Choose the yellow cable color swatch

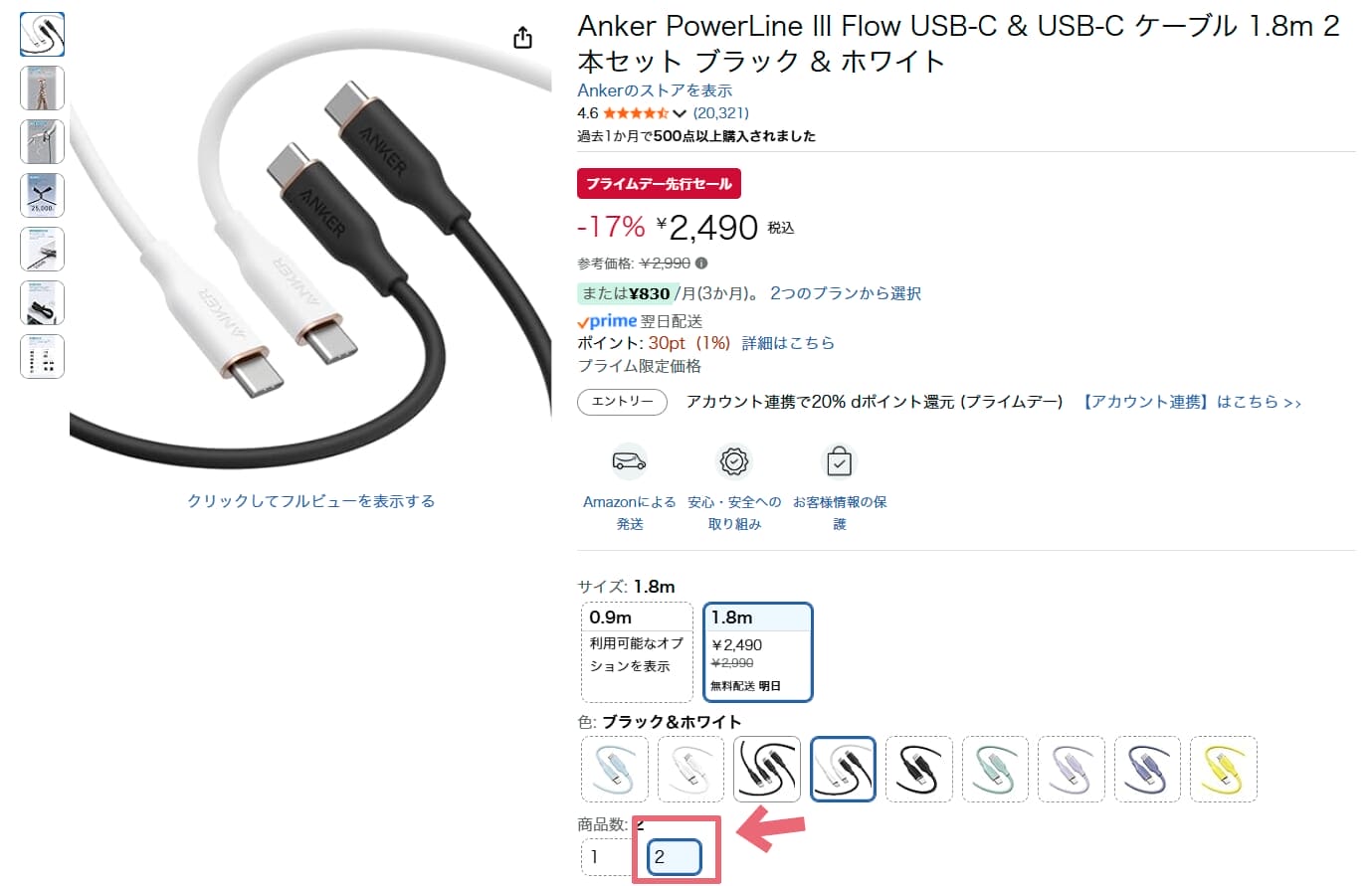(1224, 769)
